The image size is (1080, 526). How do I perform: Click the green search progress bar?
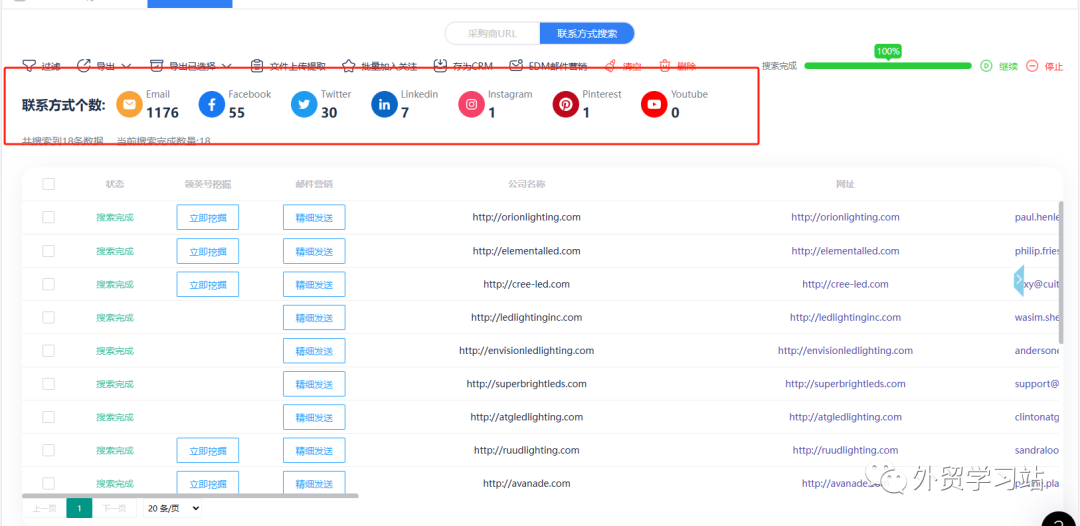click(x=888, y=65)
